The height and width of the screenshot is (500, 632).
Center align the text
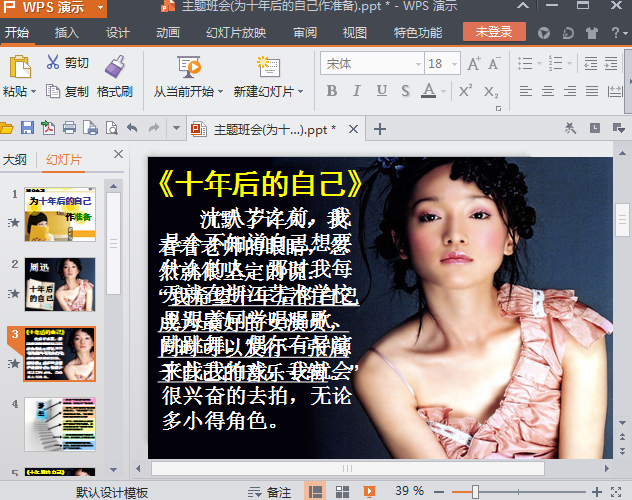(548, 91)
